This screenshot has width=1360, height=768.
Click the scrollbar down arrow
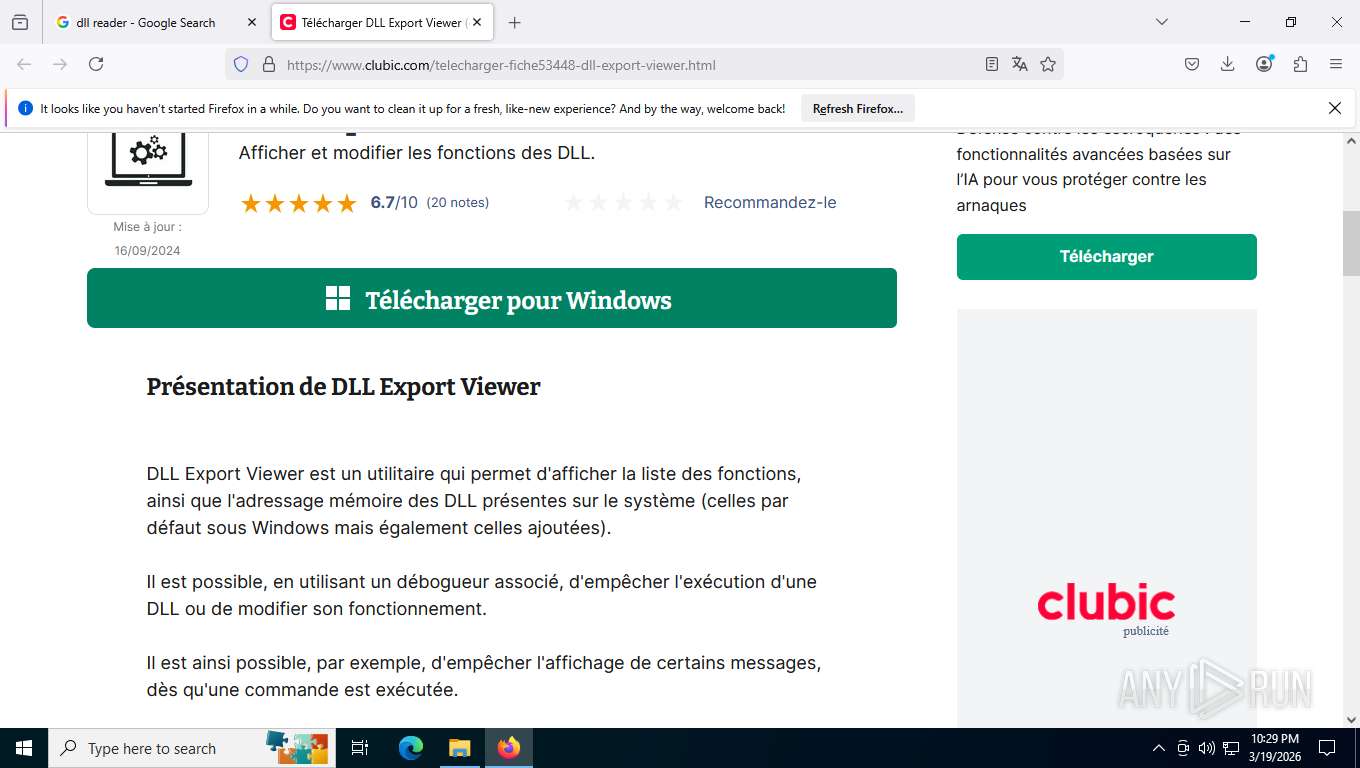coord(1351,719)
